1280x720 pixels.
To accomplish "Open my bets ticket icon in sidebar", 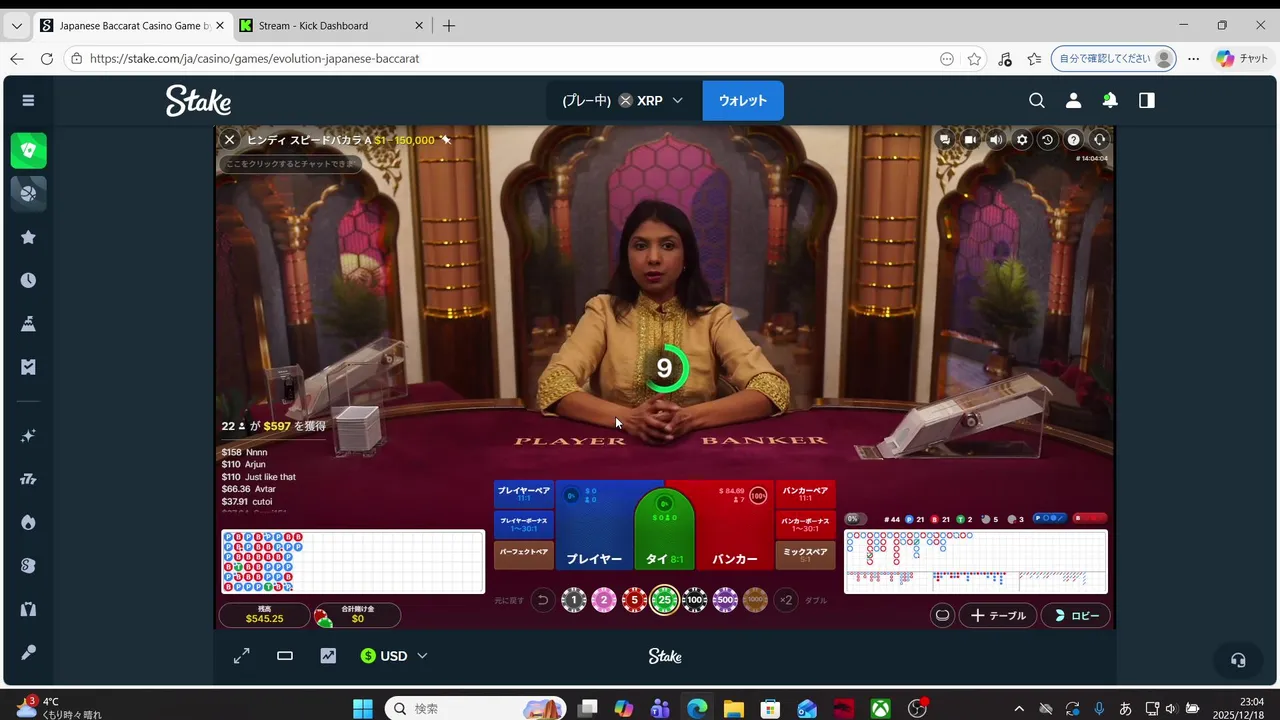I will click(x=28, y=367).
